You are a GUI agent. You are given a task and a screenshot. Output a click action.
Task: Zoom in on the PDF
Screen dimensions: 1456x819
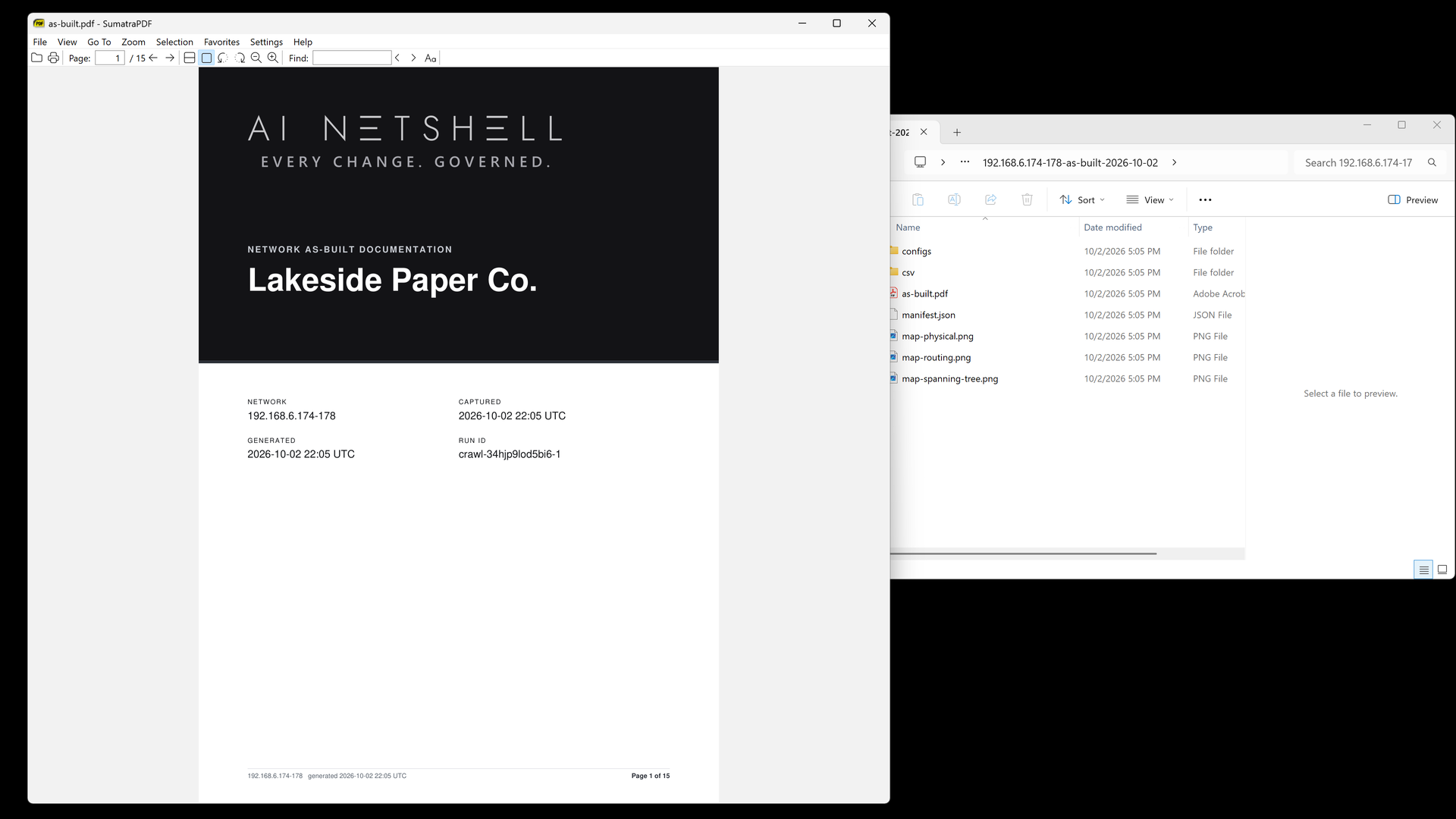coord(273,58)
